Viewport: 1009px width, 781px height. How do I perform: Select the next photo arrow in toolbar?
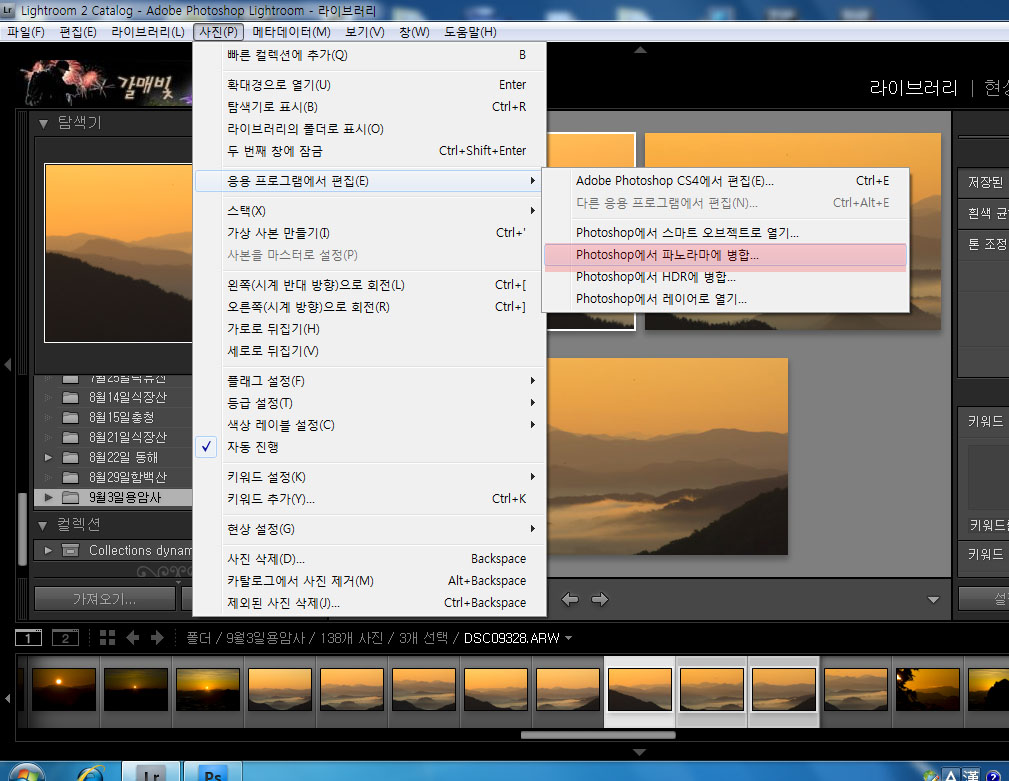599,600
